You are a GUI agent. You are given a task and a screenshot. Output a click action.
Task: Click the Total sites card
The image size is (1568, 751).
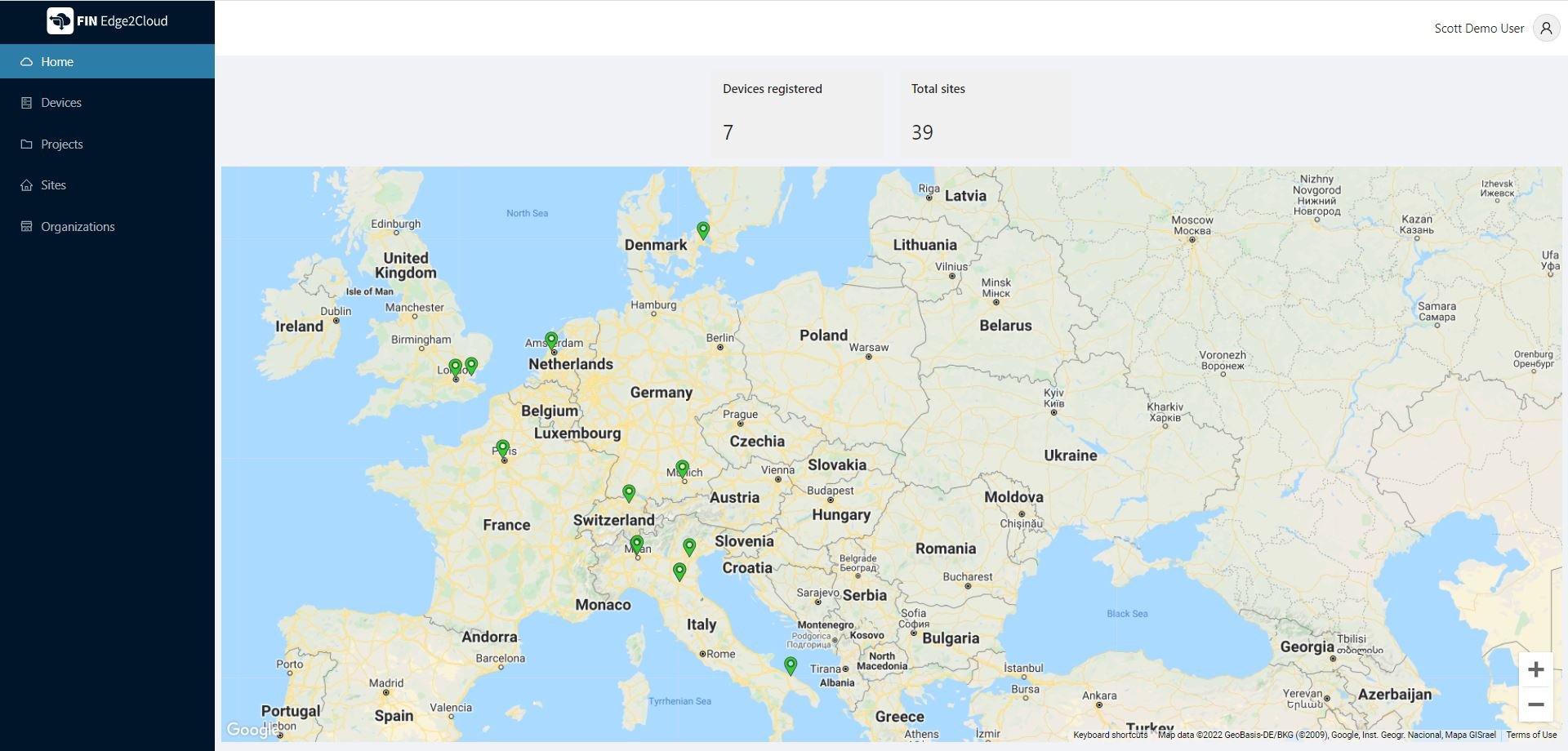[985, 114]
